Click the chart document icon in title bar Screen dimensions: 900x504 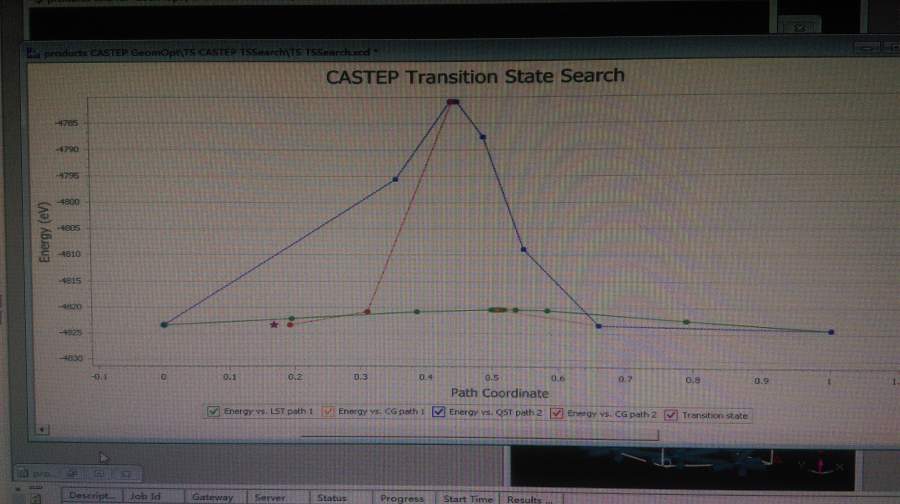(x=34, y=53)
